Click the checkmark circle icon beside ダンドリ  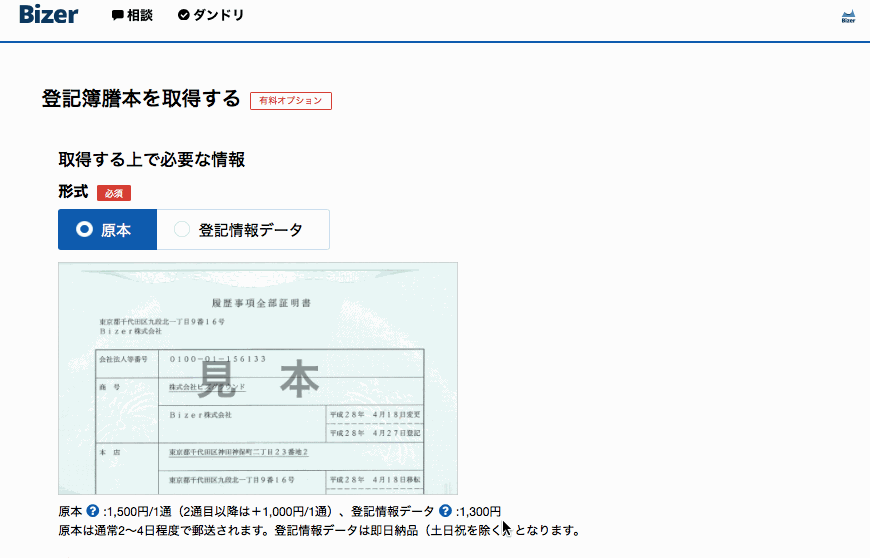(x=184, y=16)
